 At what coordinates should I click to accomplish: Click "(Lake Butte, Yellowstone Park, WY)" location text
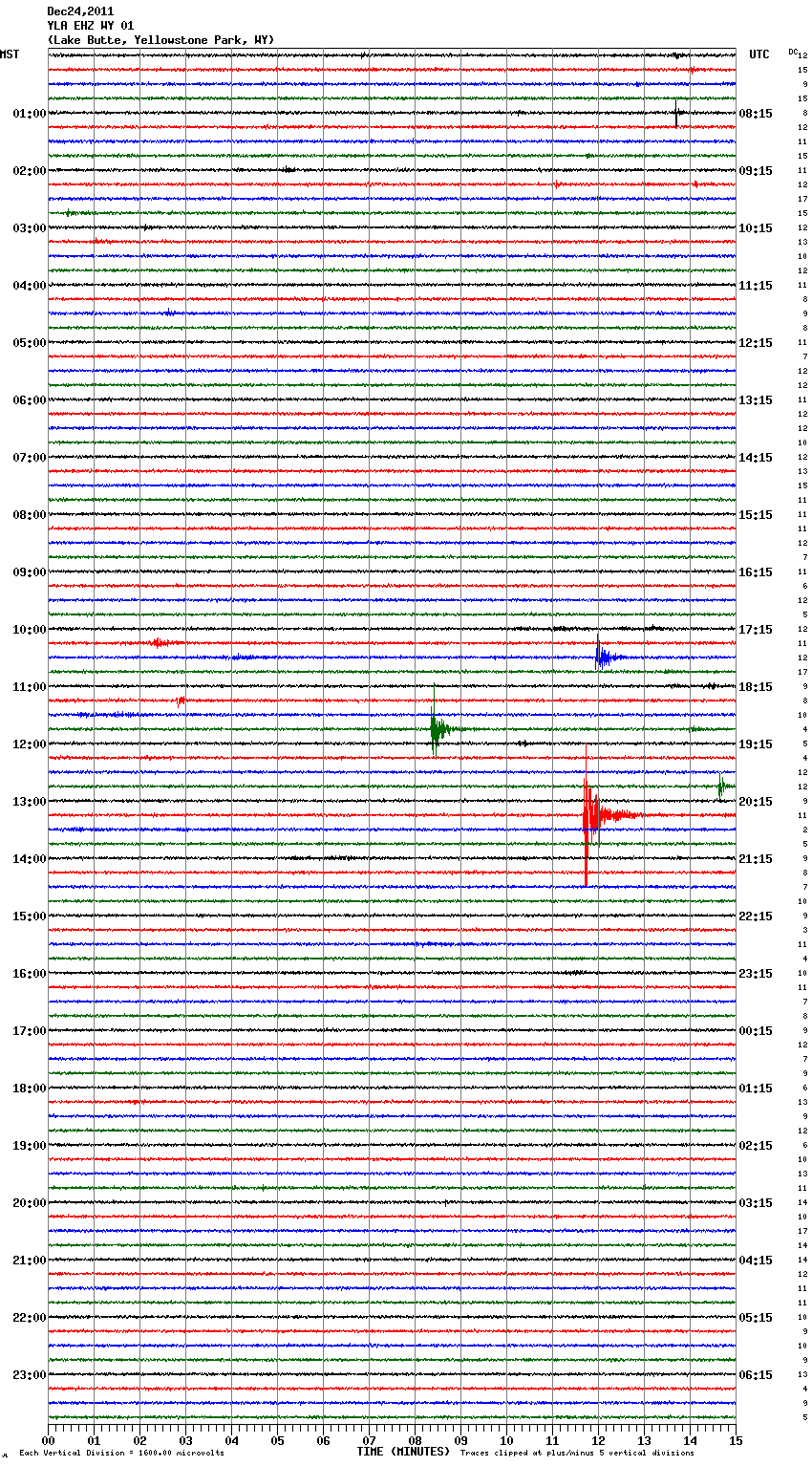[160, 40]
